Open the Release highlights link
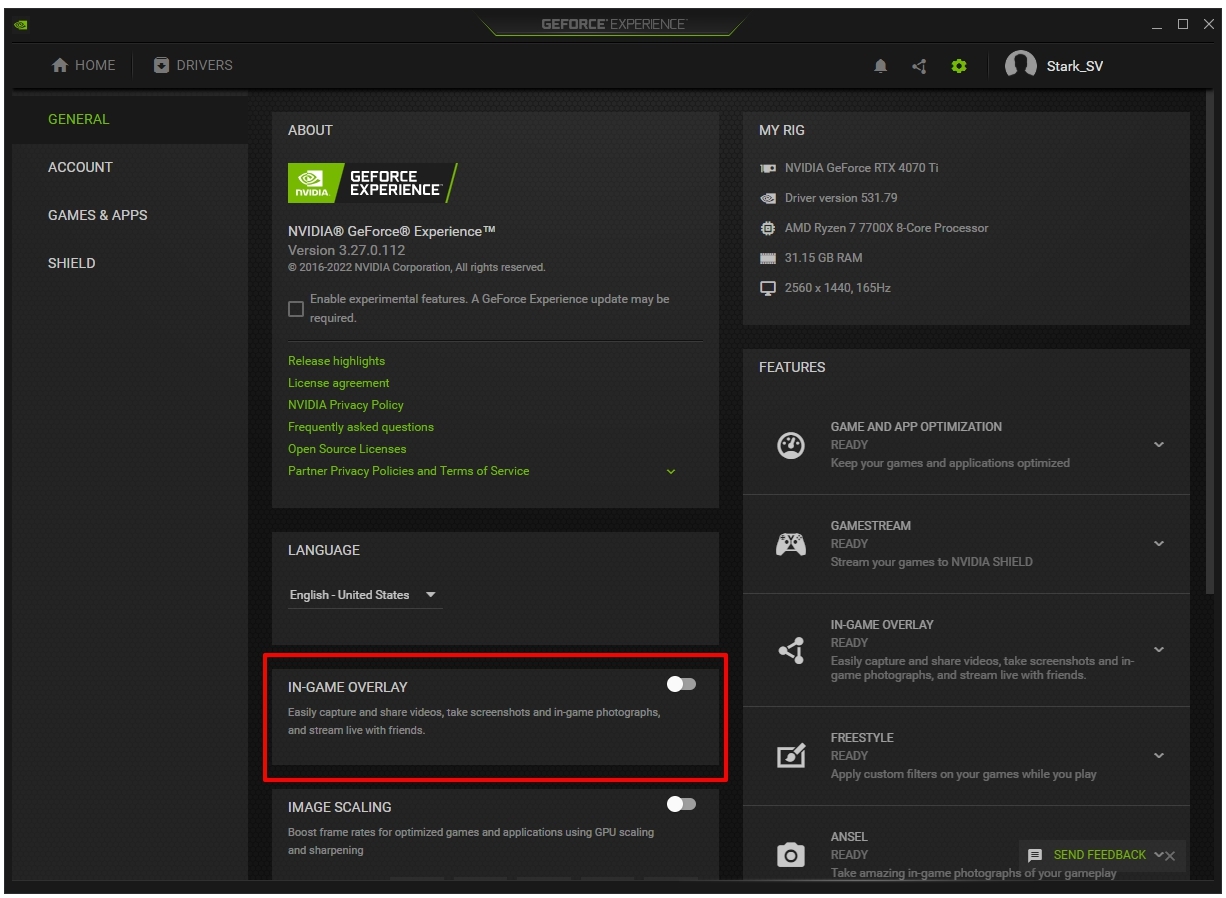Viewport: 1226px width, 898px height. (336, 361)
